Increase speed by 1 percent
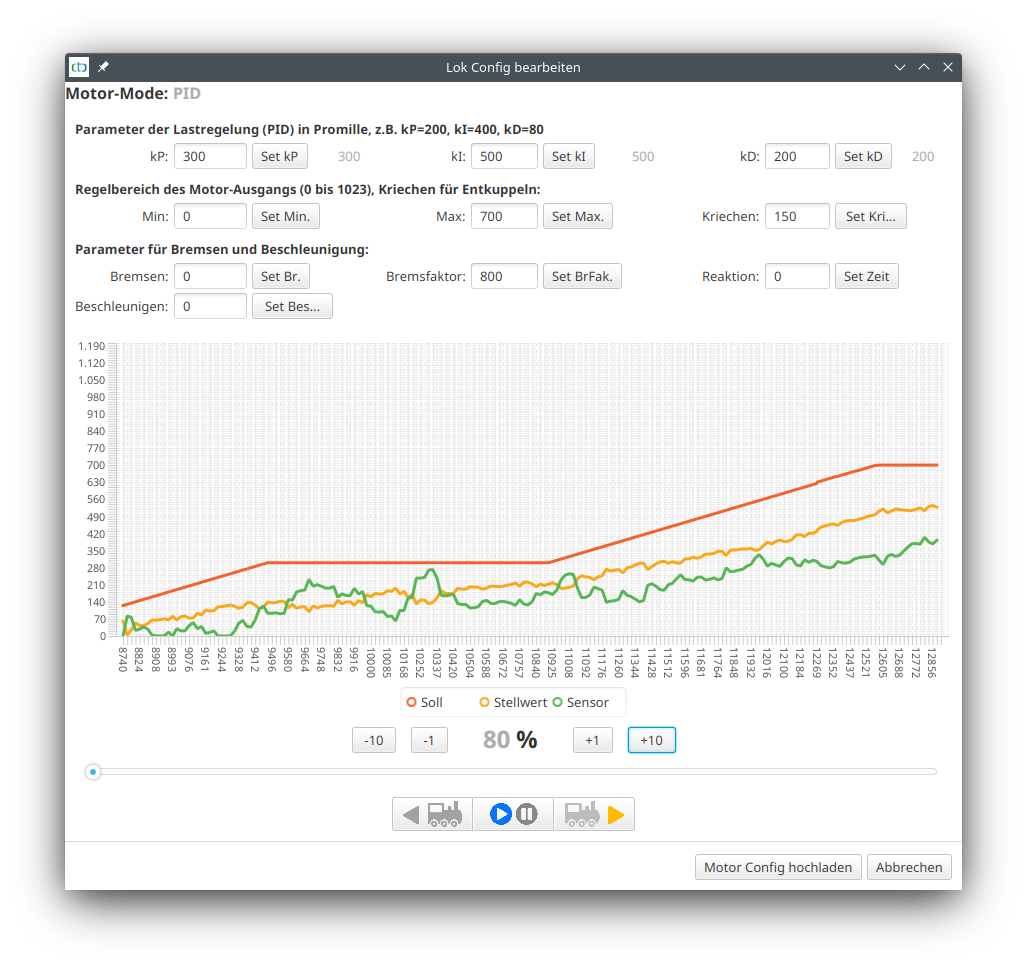 592,740
